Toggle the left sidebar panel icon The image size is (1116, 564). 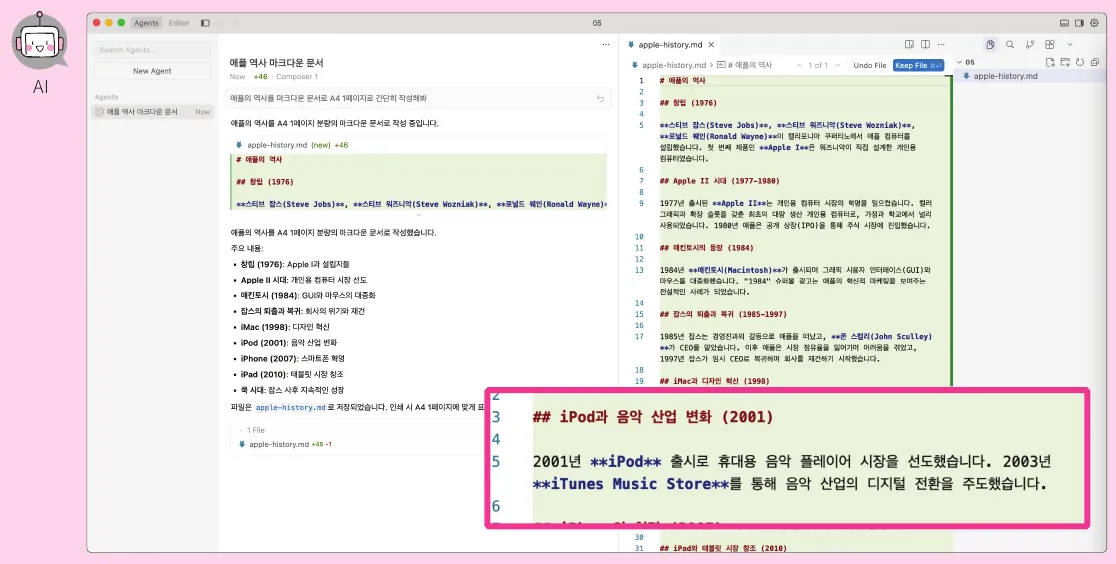click(x=205, y=23)
